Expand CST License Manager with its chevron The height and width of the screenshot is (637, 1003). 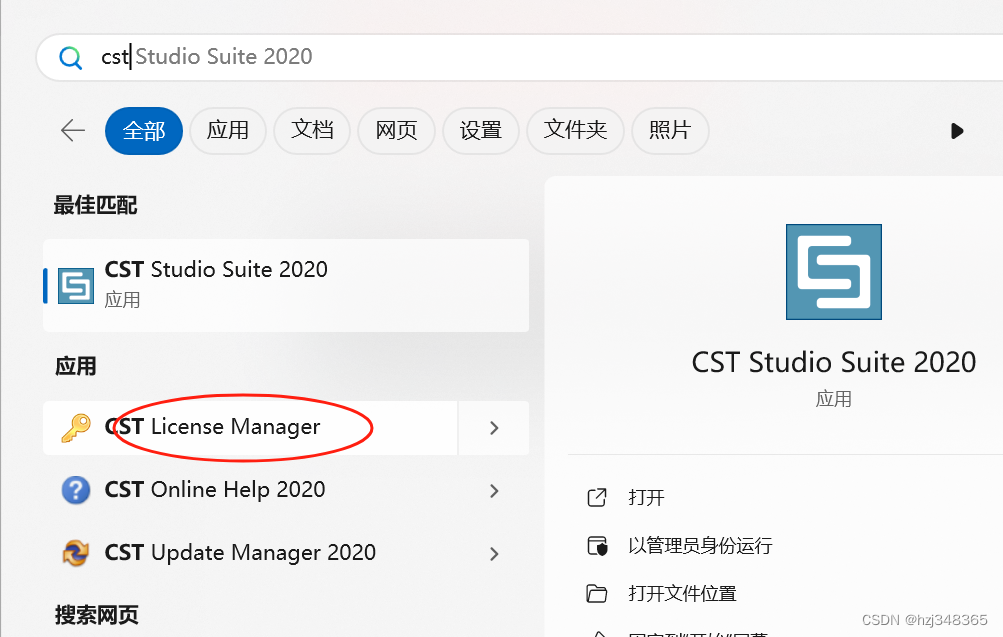[493, 426]
